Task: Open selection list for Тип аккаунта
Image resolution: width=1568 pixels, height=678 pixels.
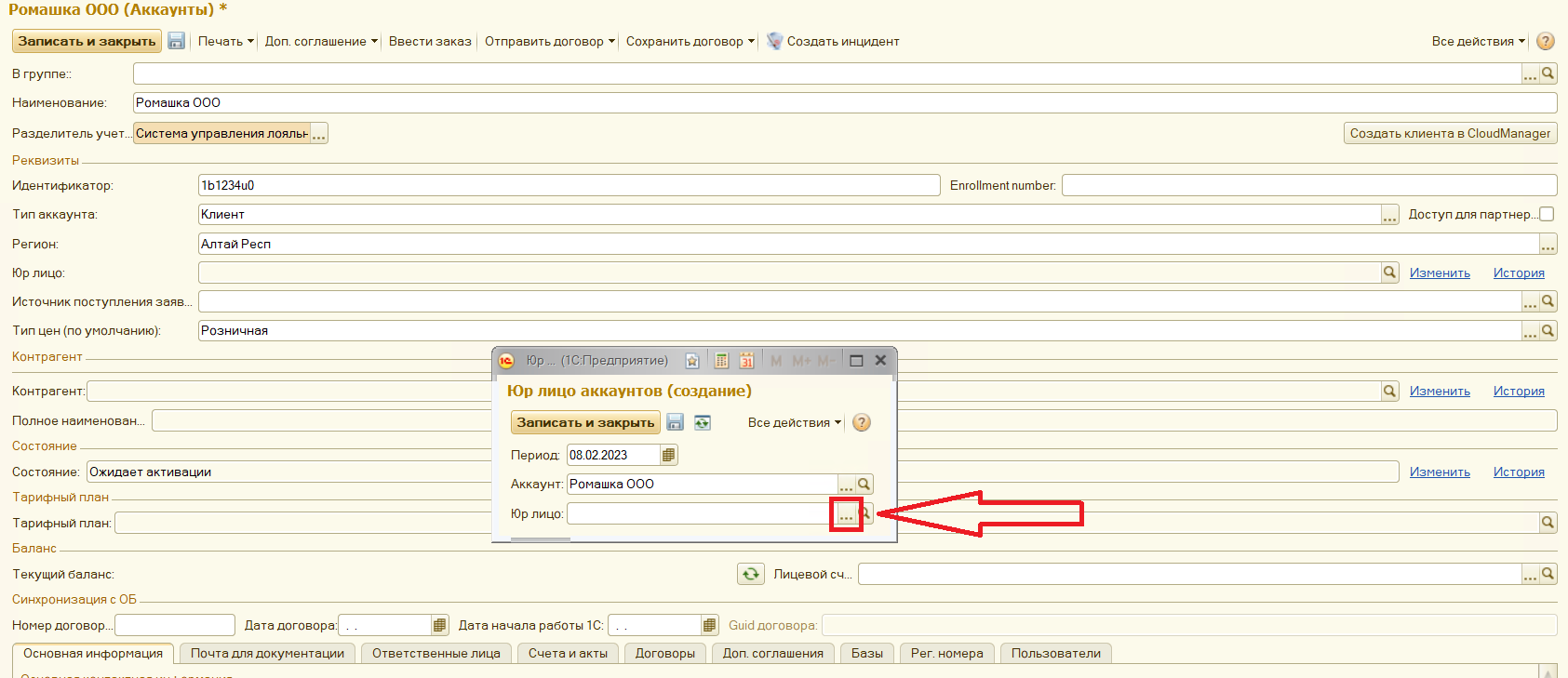Action: [x=1390, y=214]
